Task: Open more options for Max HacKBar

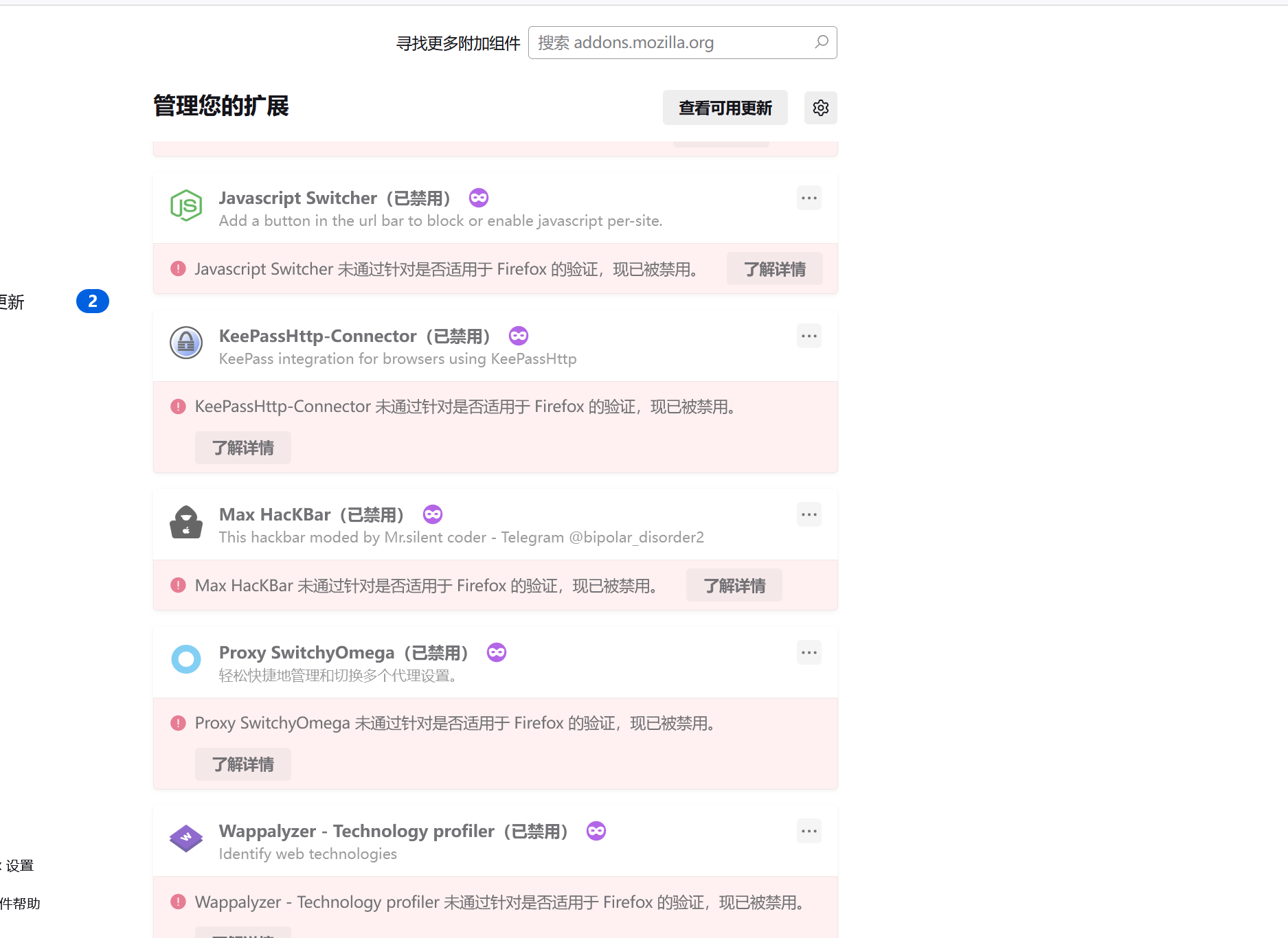Action: pos(809,514)
